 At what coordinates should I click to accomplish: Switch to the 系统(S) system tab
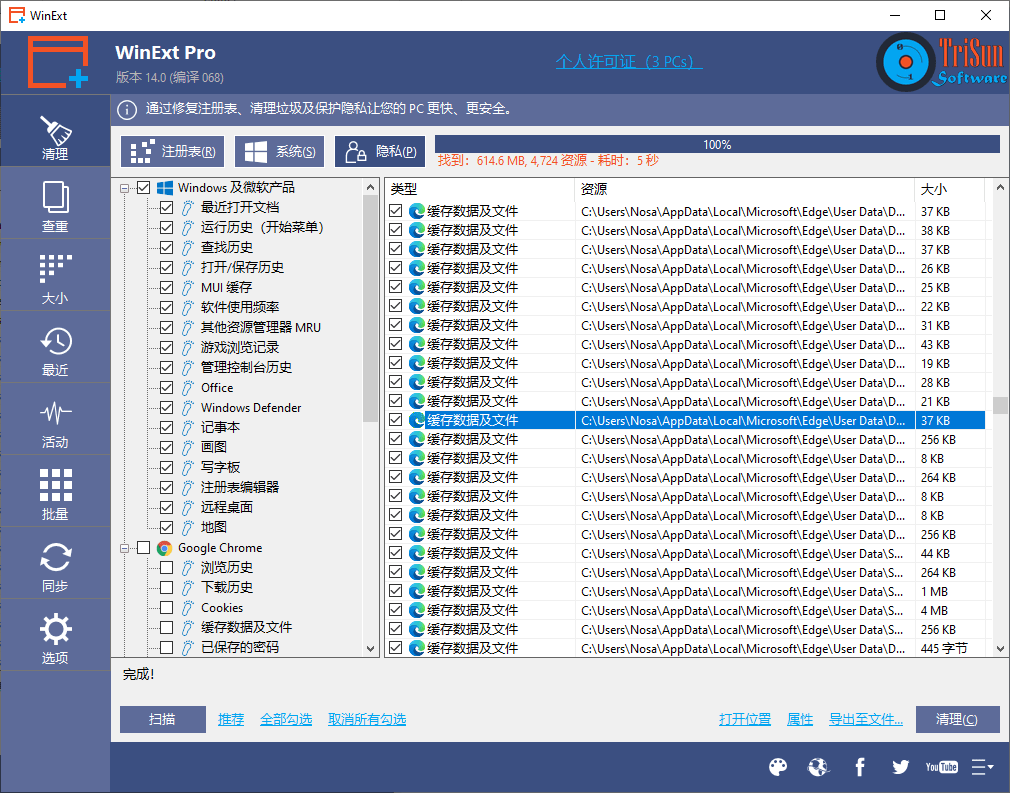[x=280, y=152]
